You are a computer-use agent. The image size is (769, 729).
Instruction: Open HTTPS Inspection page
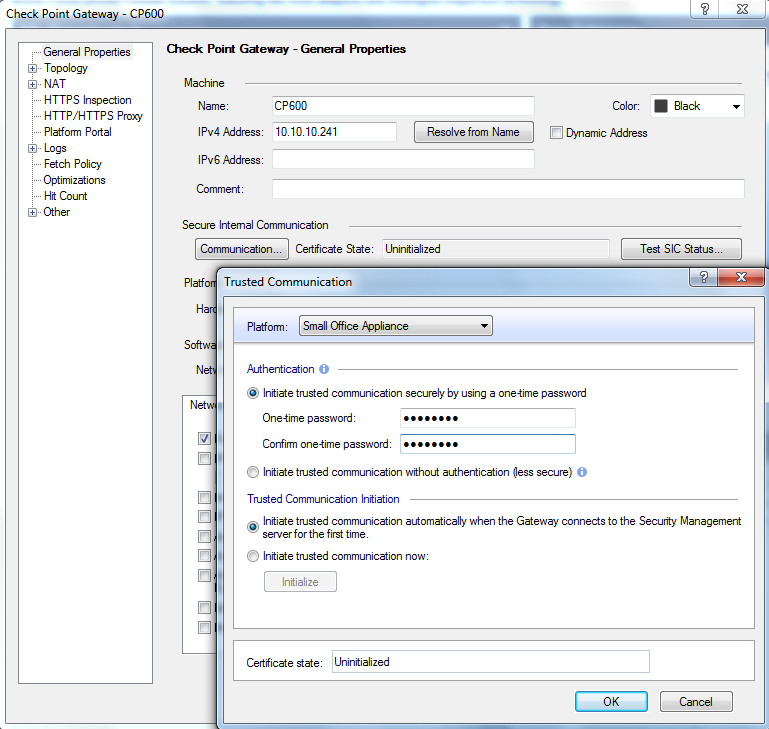pyautogui.click(x=87, y=100)
